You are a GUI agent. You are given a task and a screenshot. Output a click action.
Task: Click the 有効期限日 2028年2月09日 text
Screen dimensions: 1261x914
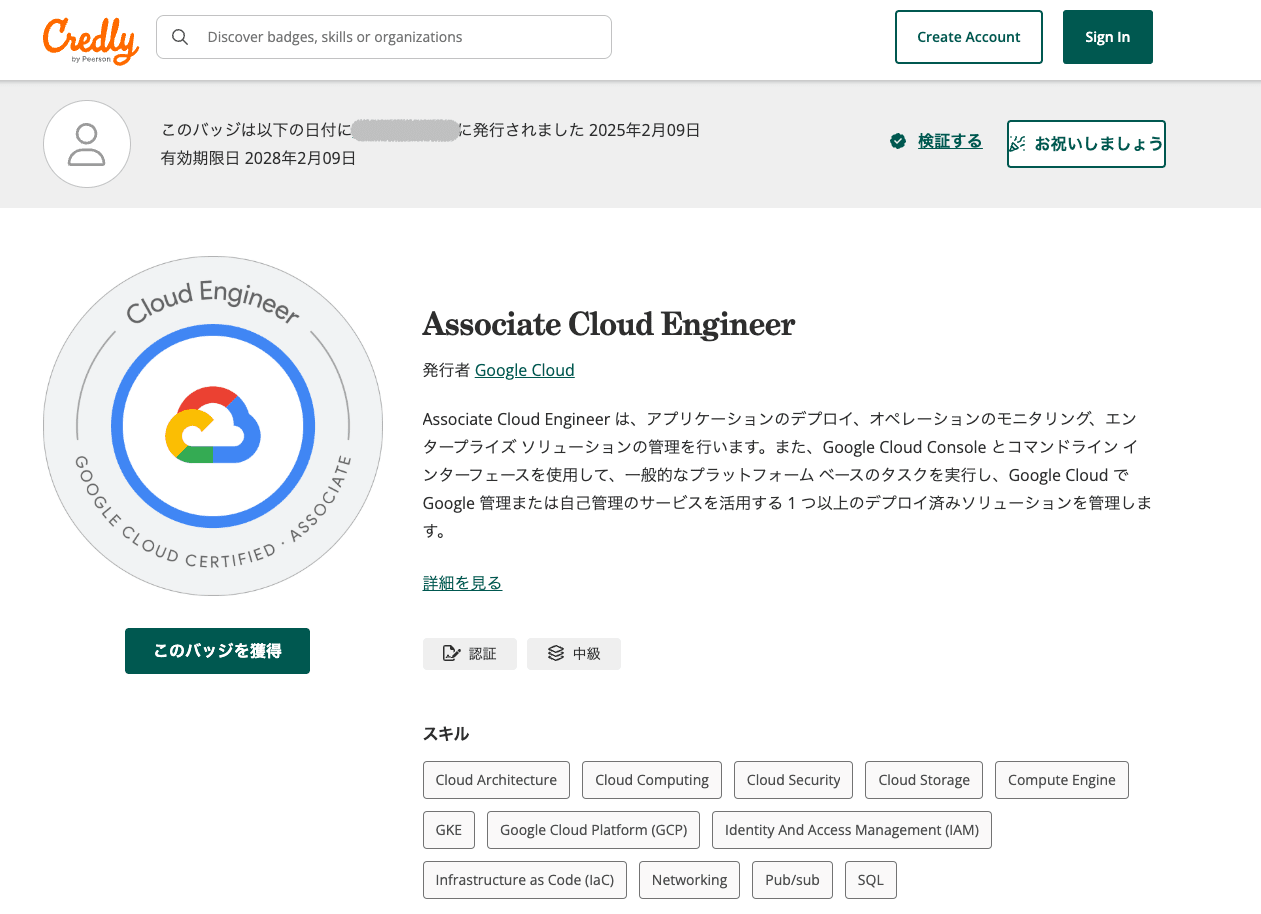coord(258,158)
